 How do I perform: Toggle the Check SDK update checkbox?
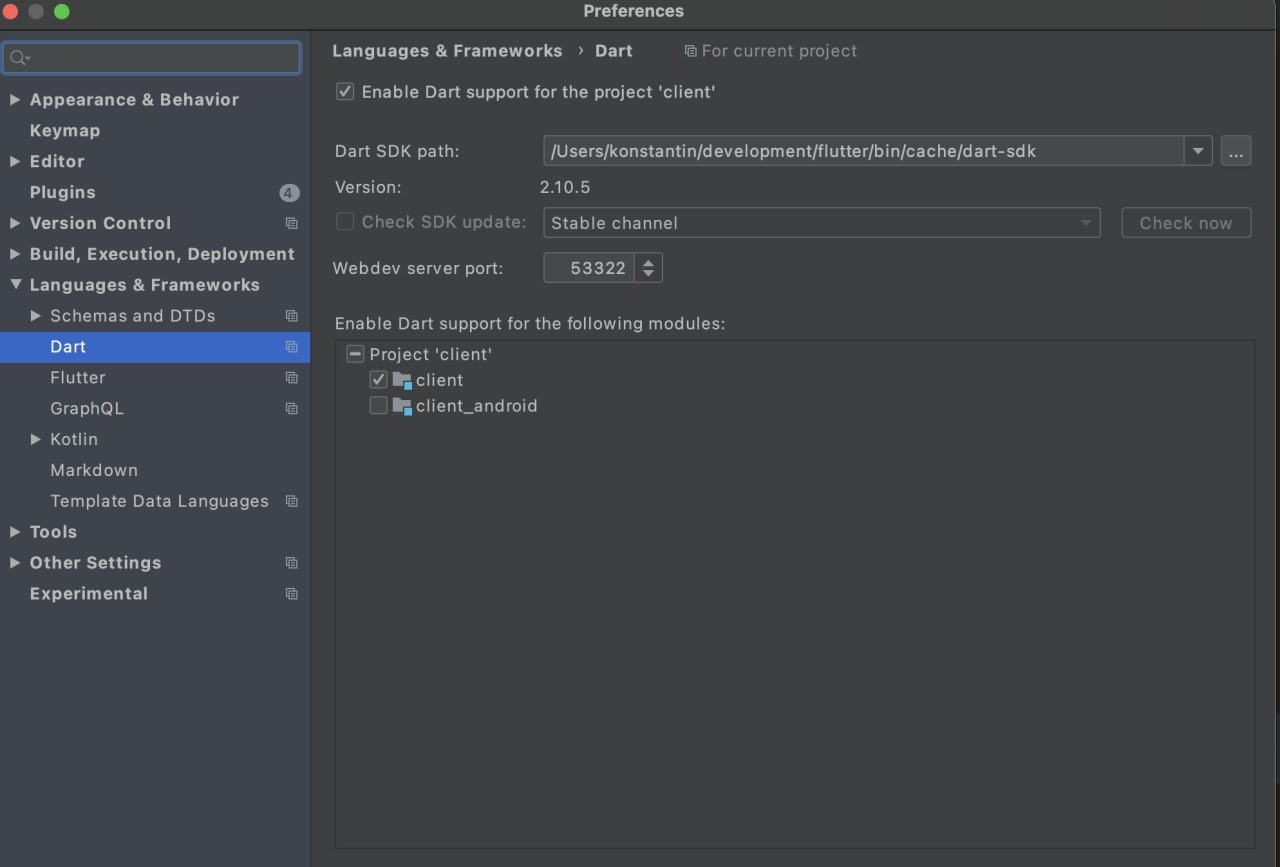[x=345, y=222]
